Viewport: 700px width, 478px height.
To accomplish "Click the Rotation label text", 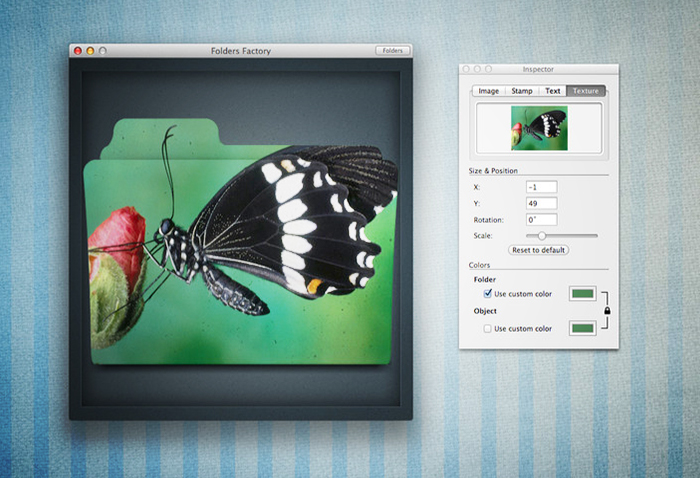I will [488, 220].
